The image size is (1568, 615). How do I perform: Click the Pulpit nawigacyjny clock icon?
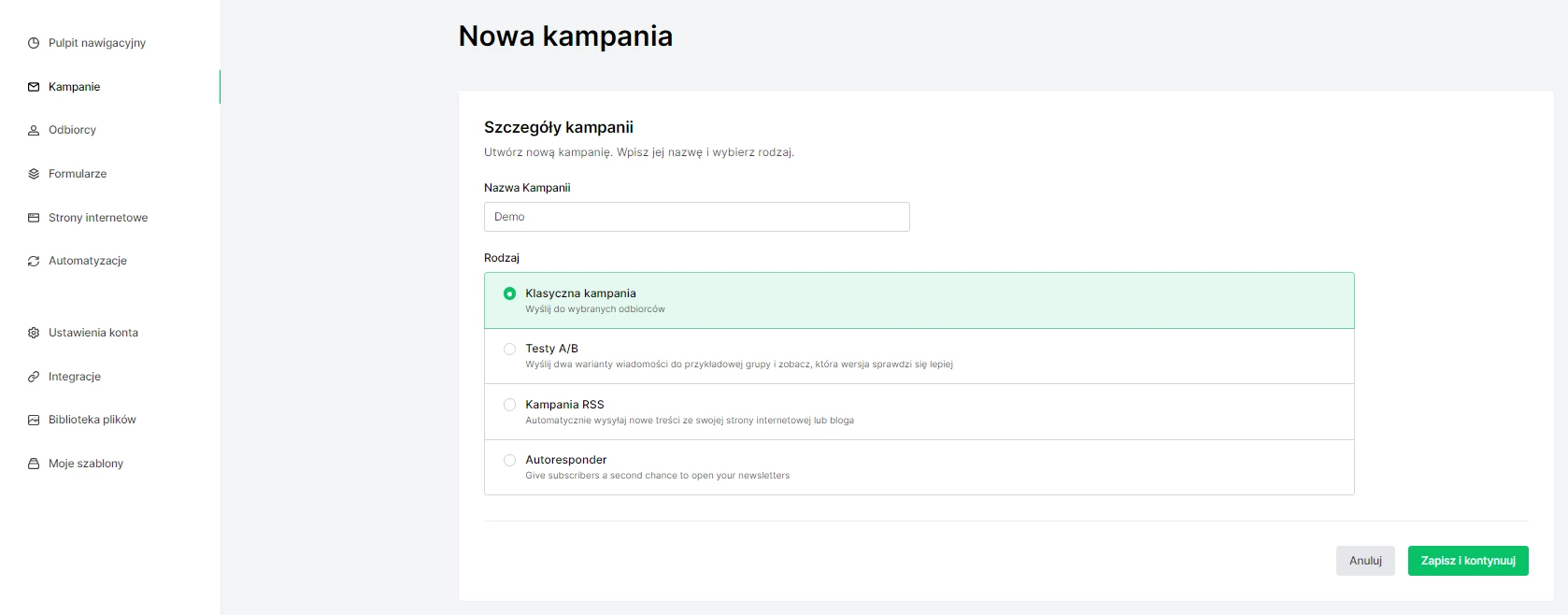tap(34, 43)
